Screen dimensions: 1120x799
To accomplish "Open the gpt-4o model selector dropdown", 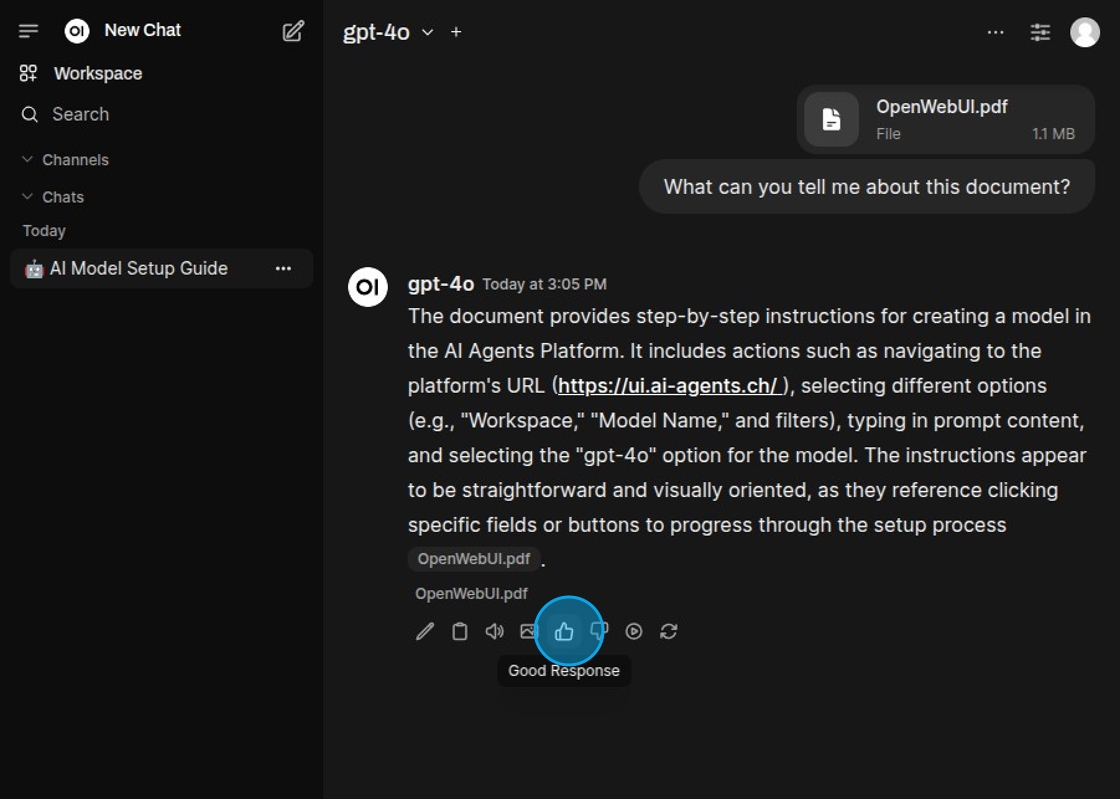I will (388, 32).
